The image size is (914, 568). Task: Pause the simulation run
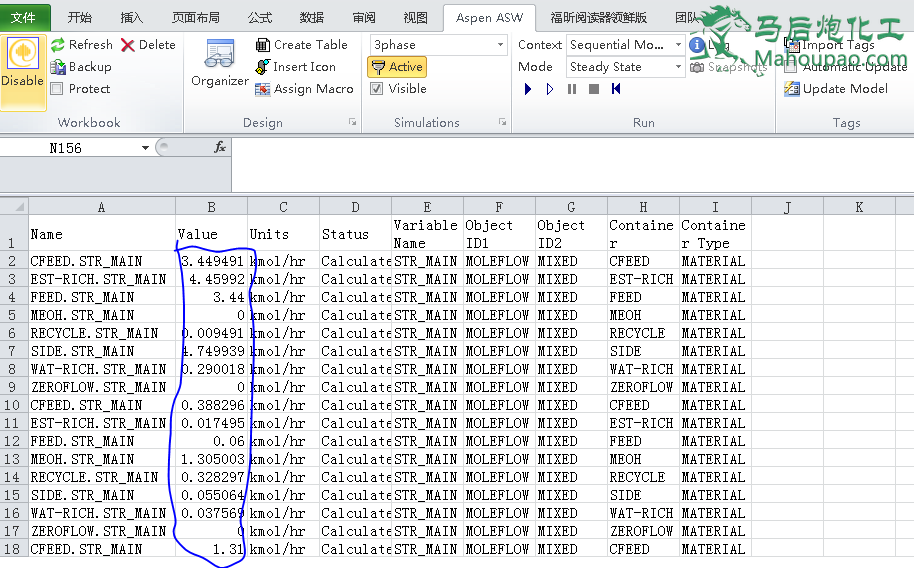click(x=572, y=89)
